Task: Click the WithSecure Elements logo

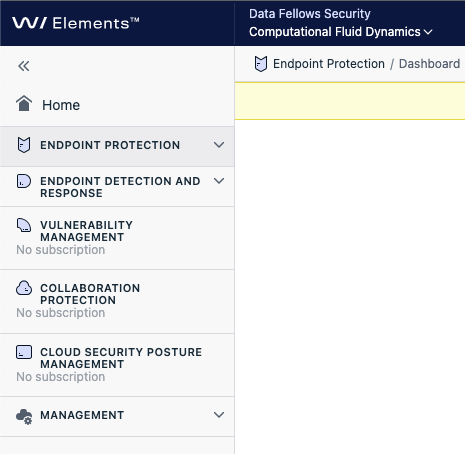Action: [x=76, y=23]
